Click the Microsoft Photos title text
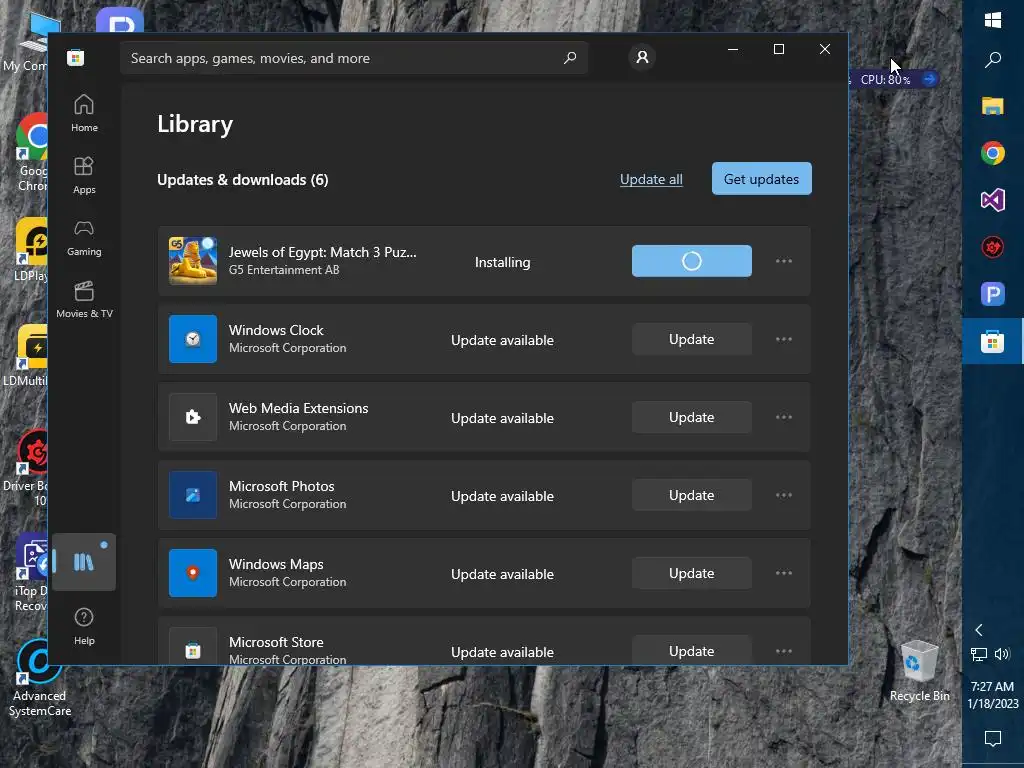1024x768 pixels. tap(281, 486)
